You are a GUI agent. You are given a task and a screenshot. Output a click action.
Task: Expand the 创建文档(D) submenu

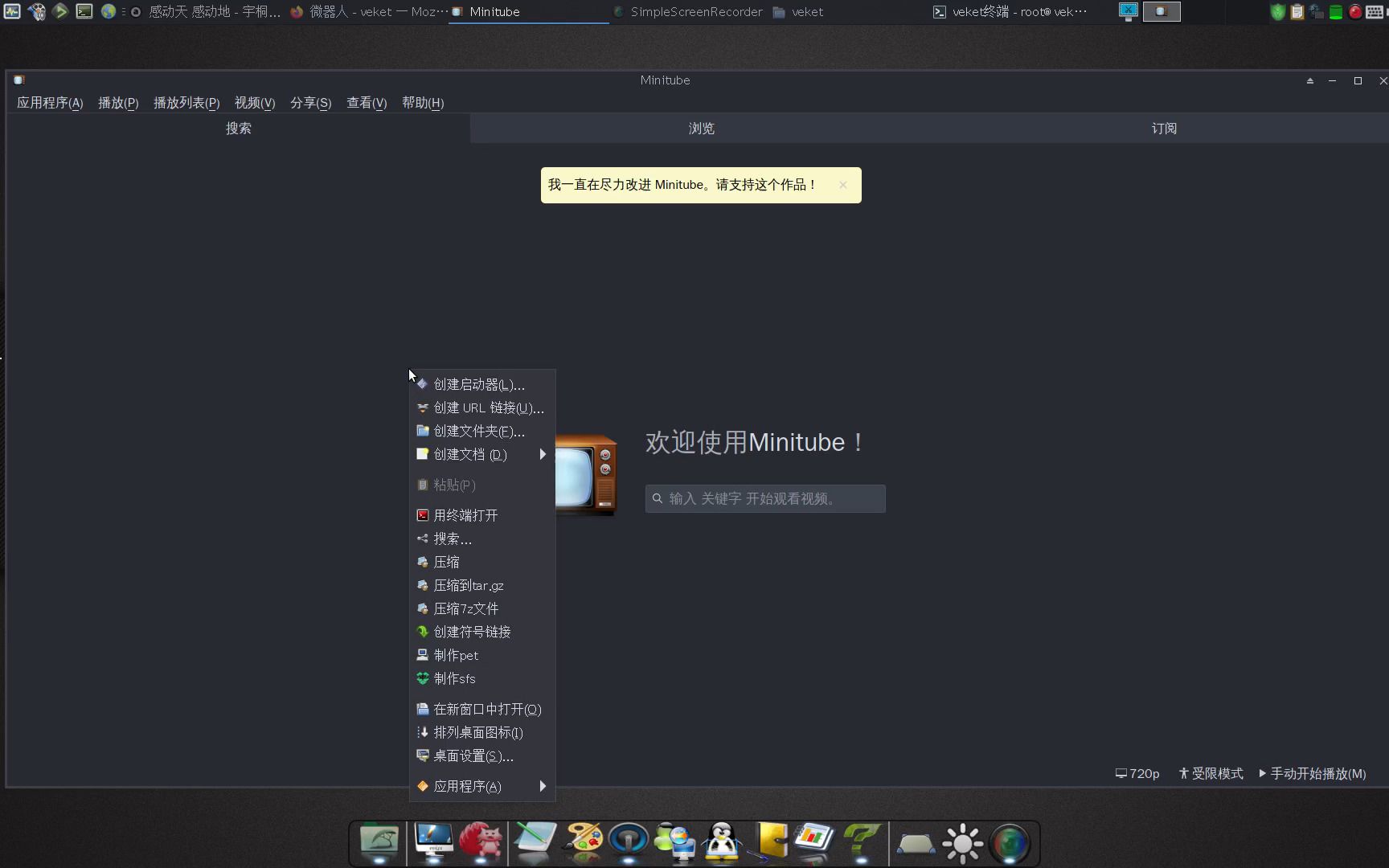pos(482,454)
